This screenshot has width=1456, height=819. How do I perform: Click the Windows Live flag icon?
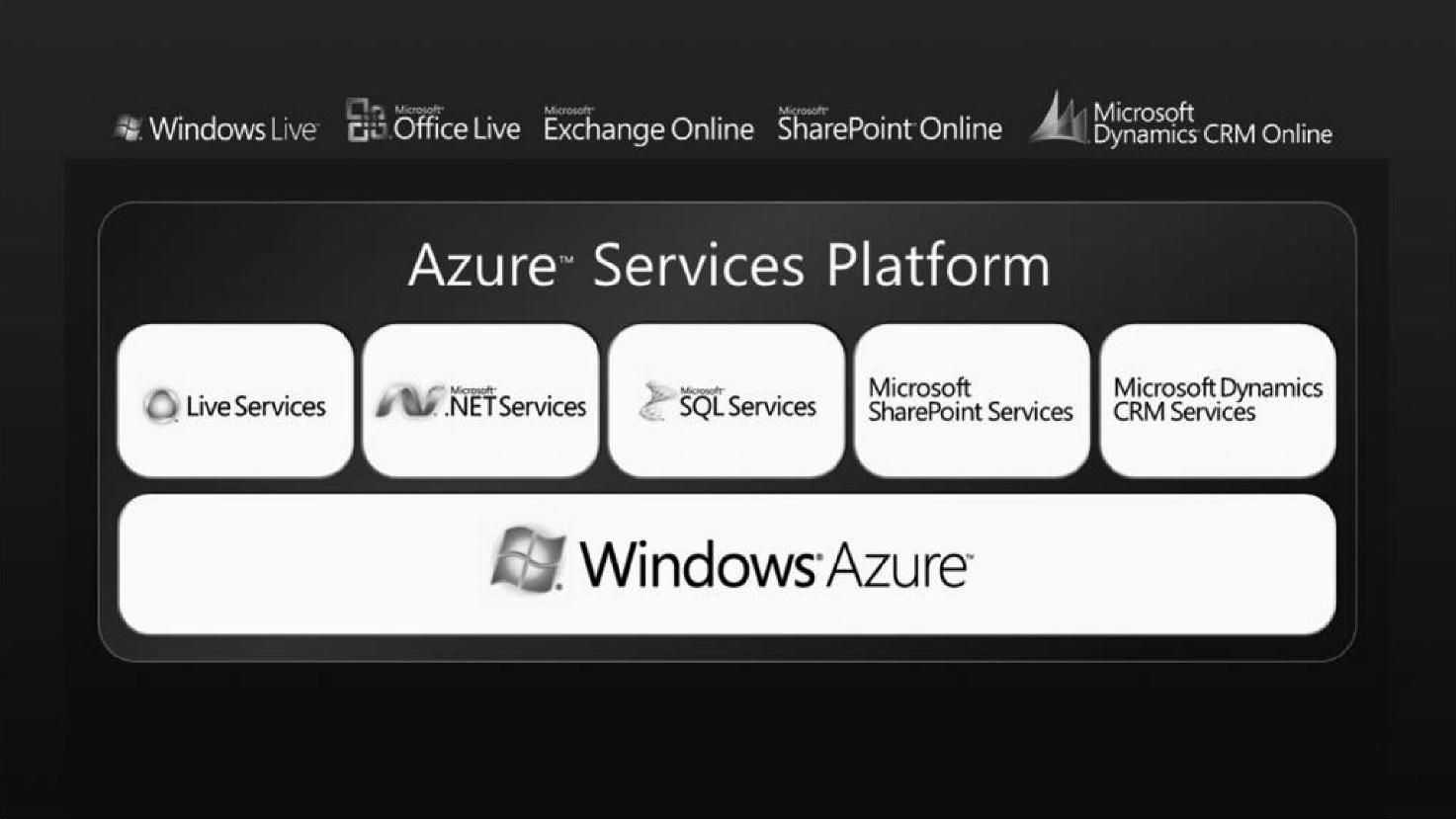pos(128,128)
